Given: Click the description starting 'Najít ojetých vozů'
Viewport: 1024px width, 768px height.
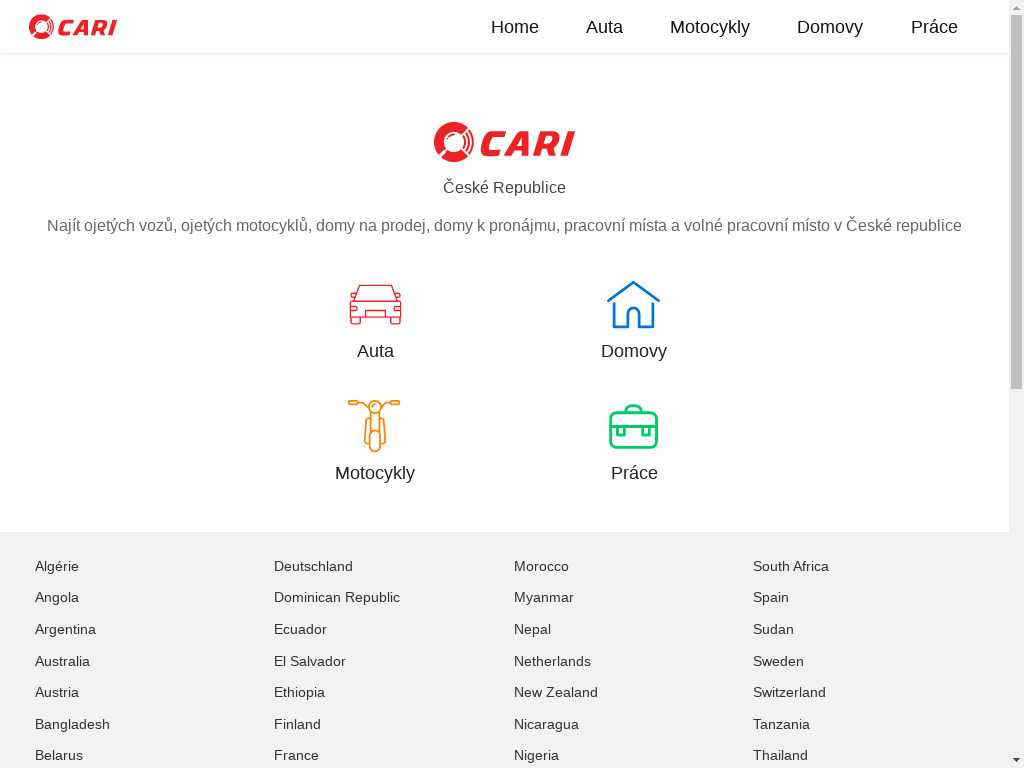Looking at the screenshot, I should pos(504,225).
